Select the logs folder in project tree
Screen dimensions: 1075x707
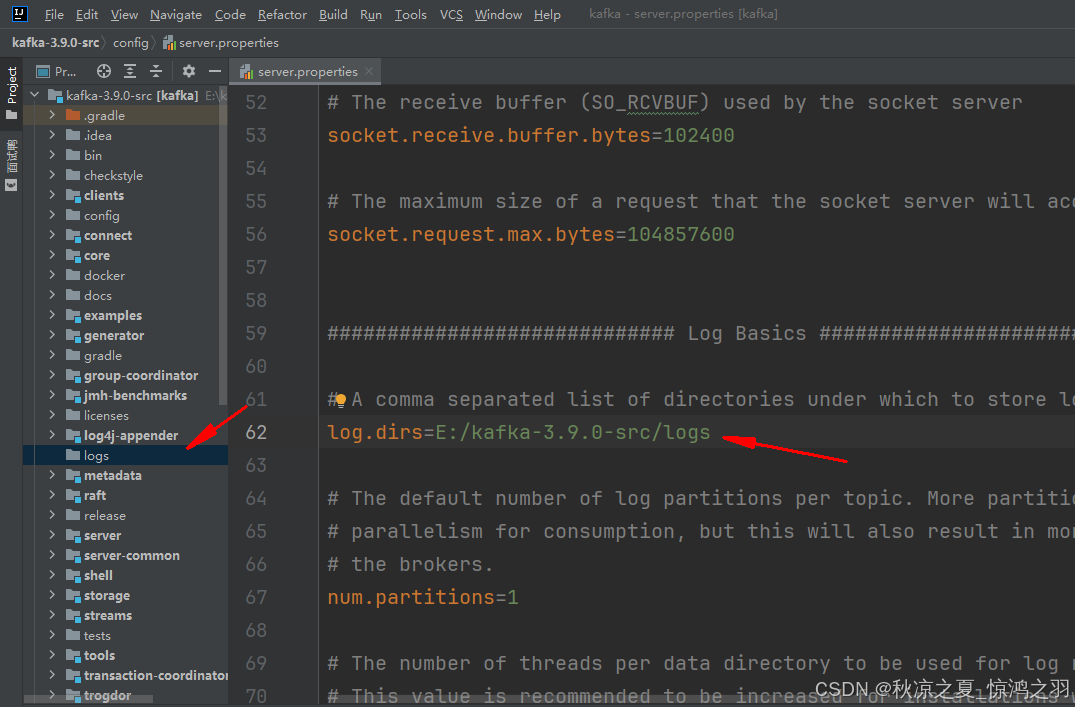(x=96, y=456)
